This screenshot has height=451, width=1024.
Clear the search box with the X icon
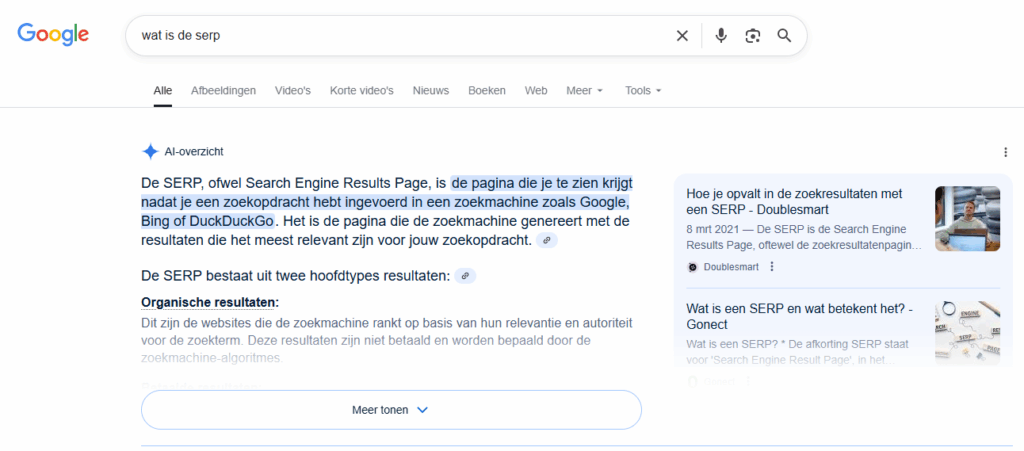pyautogui.click(x=682, y=36)
